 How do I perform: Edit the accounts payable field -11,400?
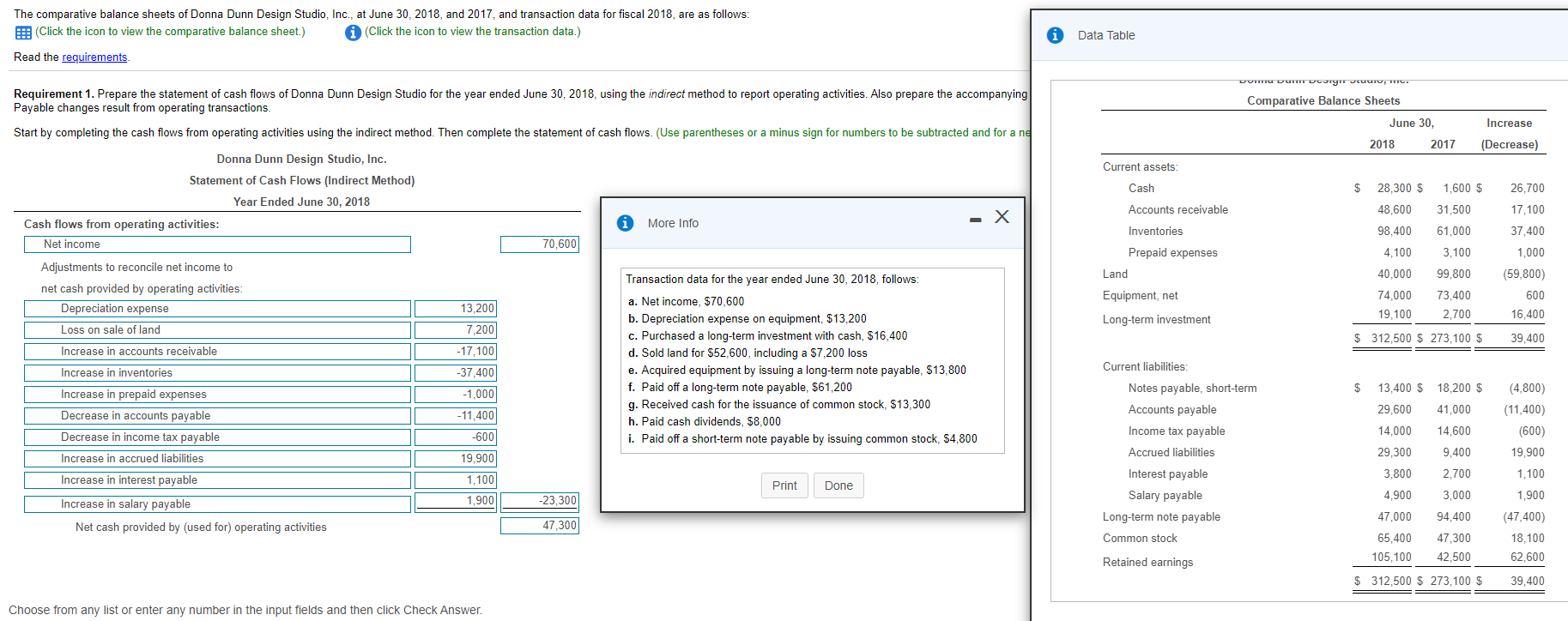click(456, 416)
